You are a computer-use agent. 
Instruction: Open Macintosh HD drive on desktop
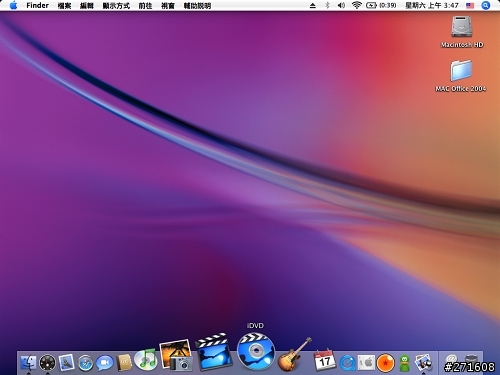pyautogui.click(x=462, y=32)
